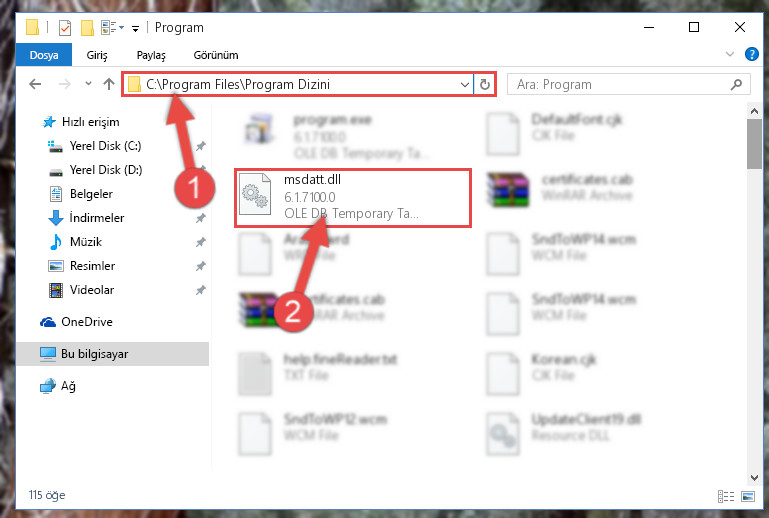Select the msdatt.dll file
769x518 pixels.
tap(353, 198)
